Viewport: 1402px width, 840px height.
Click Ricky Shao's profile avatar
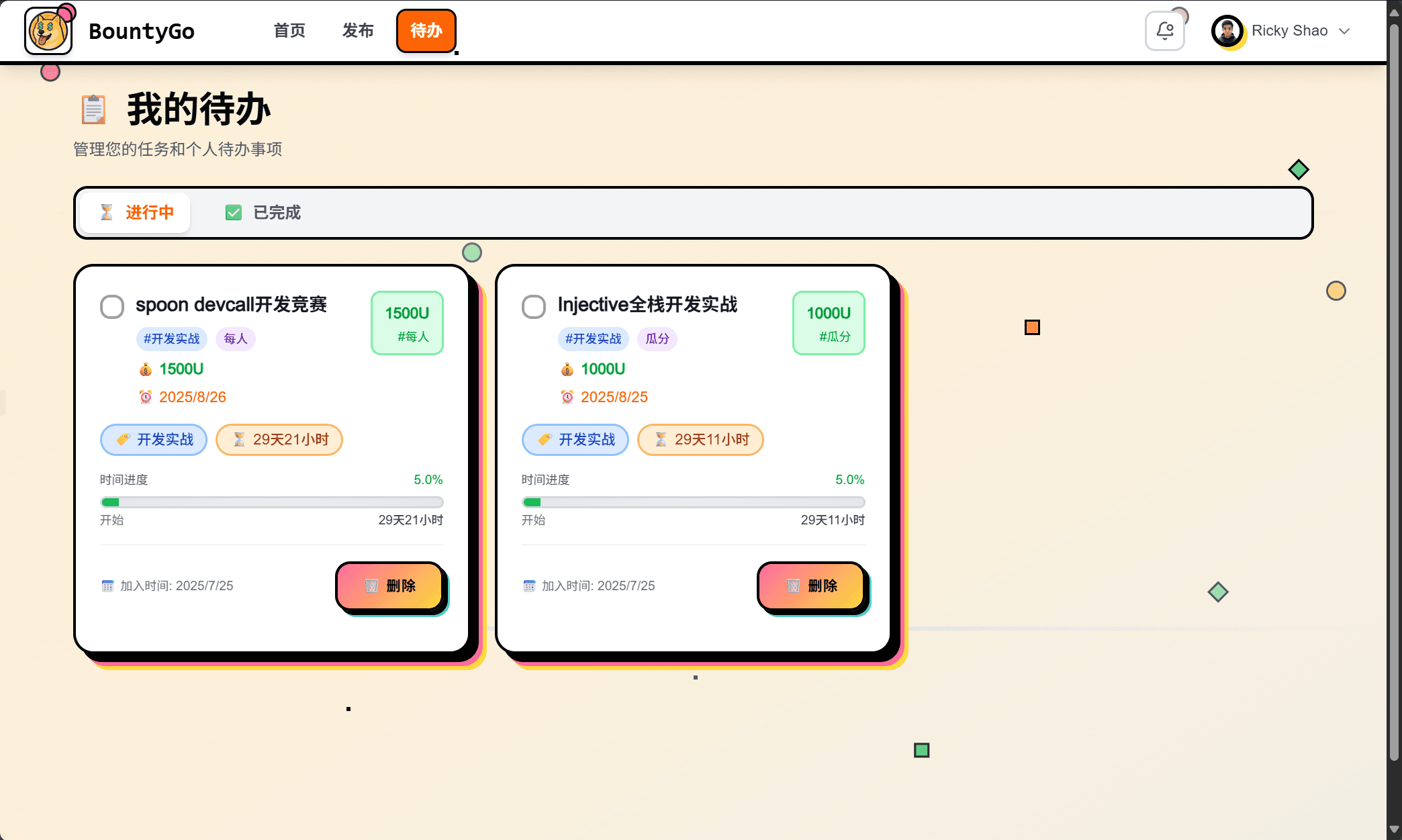point(1227,31)
